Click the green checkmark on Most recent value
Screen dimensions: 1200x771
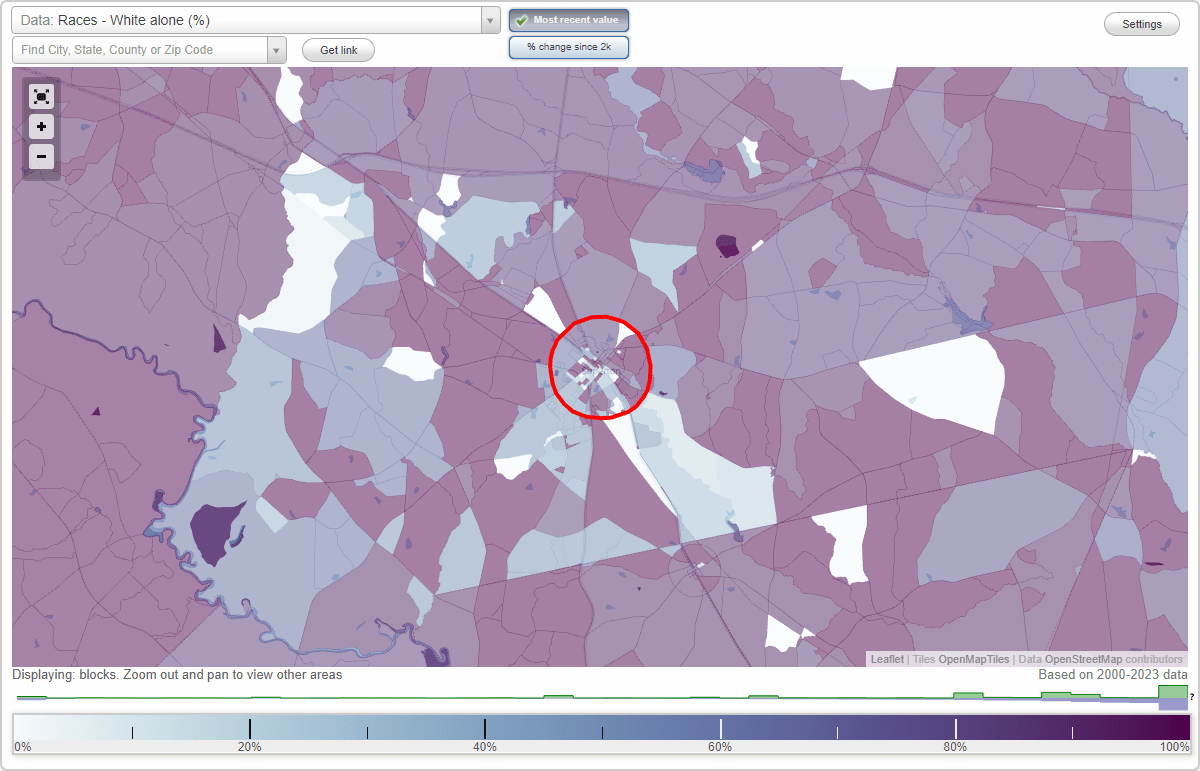click(523, 19)
